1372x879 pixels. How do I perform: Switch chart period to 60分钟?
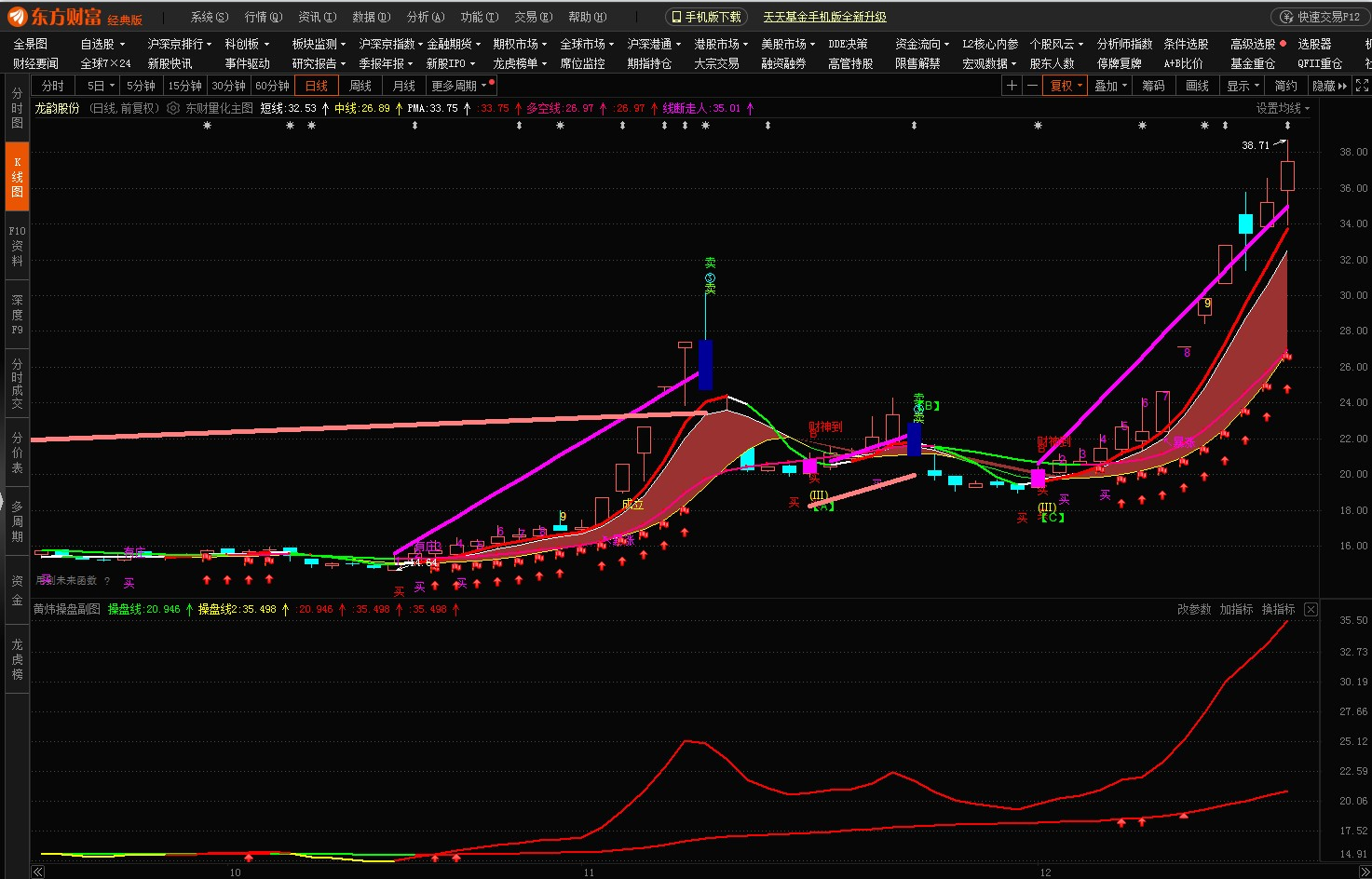coord(272,86)
